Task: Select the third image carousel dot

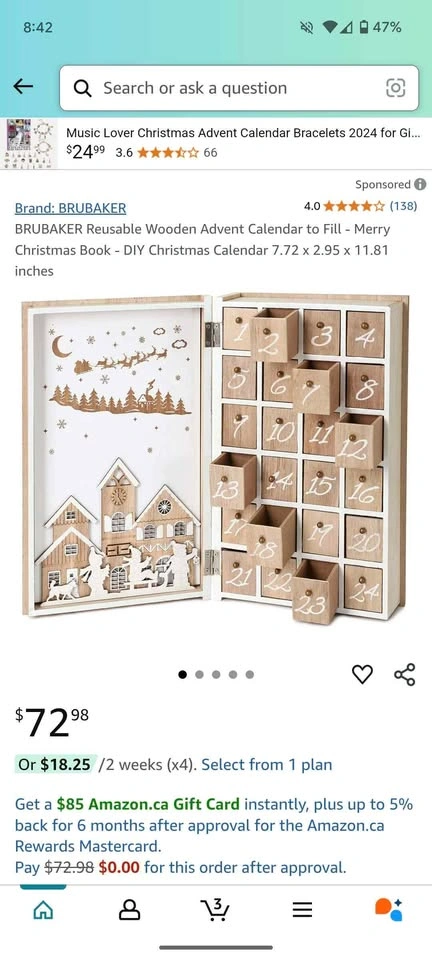Action: pos(216,675)
